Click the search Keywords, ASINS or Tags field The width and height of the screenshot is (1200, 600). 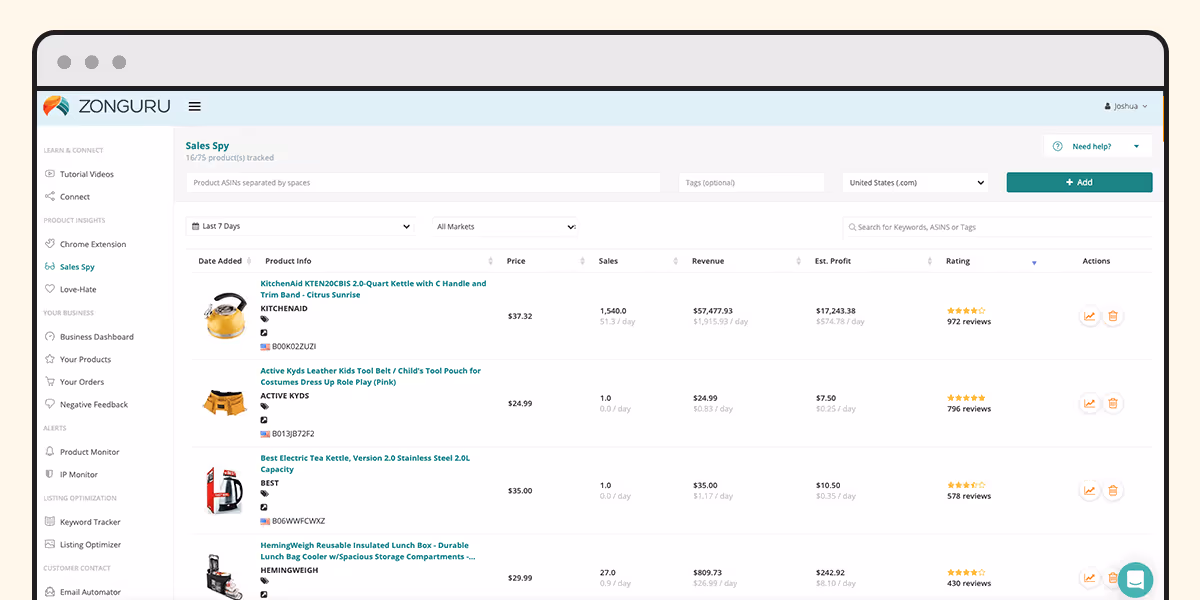[997, 227]
